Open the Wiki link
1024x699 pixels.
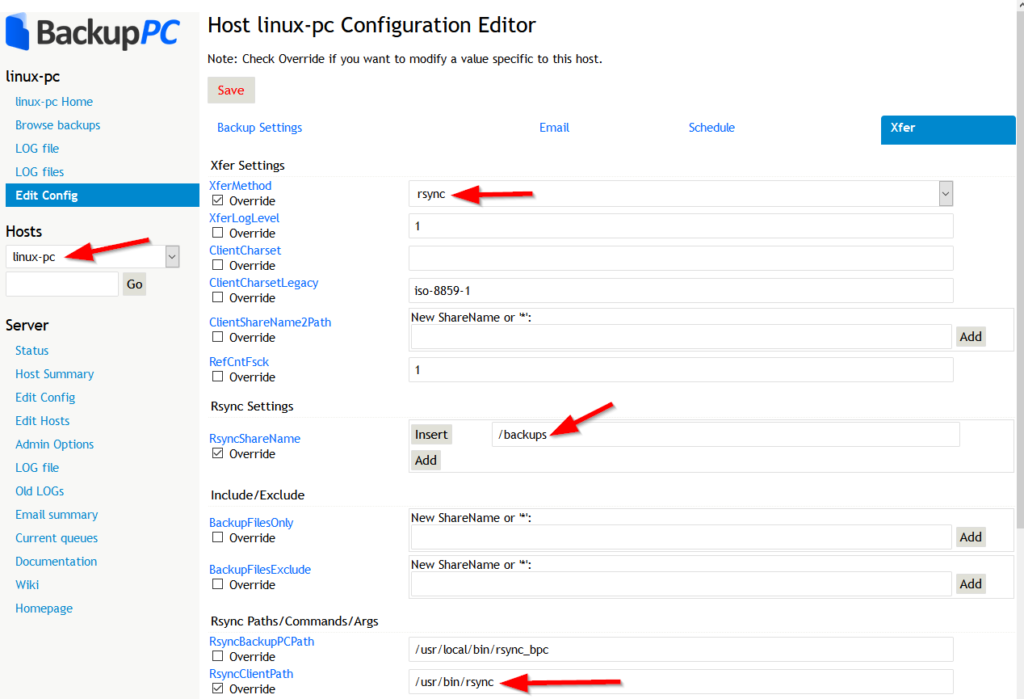point(27,585)
